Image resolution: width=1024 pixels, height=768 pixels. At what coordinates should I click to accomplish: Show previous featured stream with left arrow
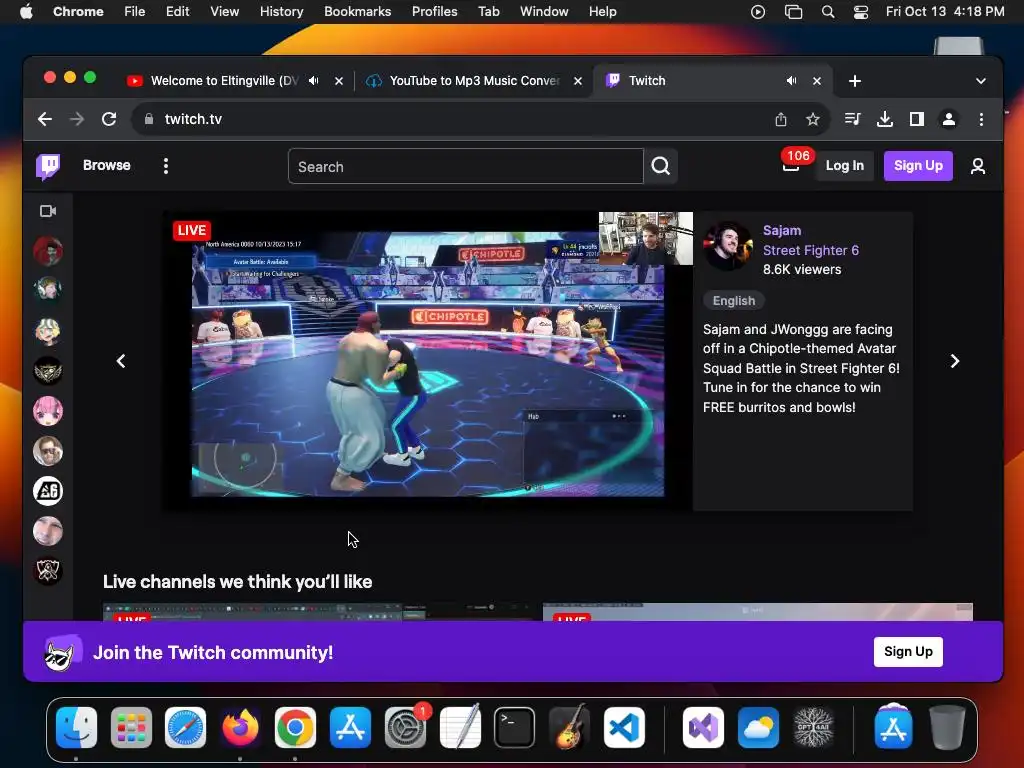coord(121,361)
